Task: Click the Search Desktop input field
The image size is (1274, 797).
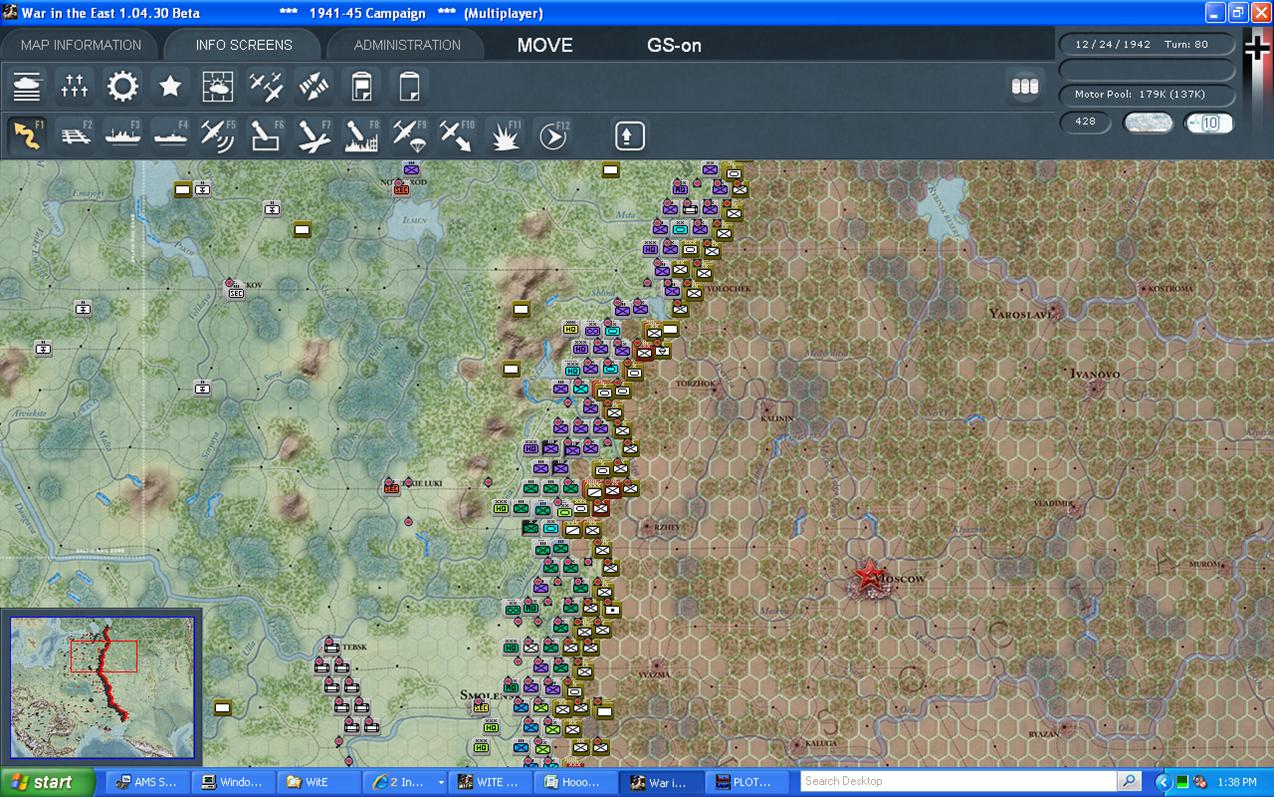Action: 958,781
